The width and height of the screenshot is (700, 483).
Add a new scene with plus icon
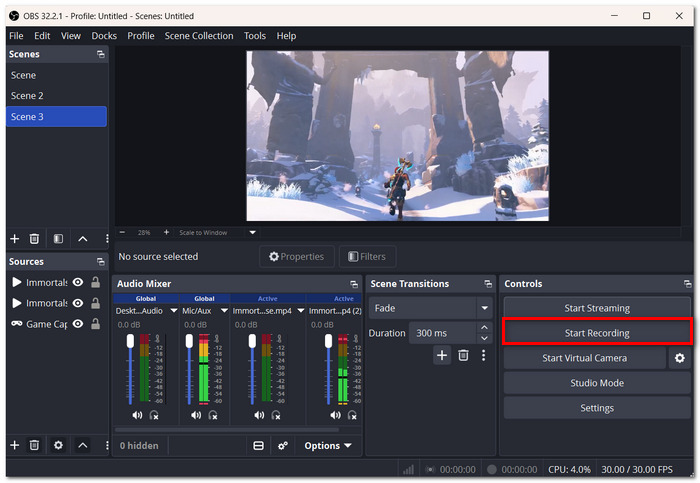point(15,239)
